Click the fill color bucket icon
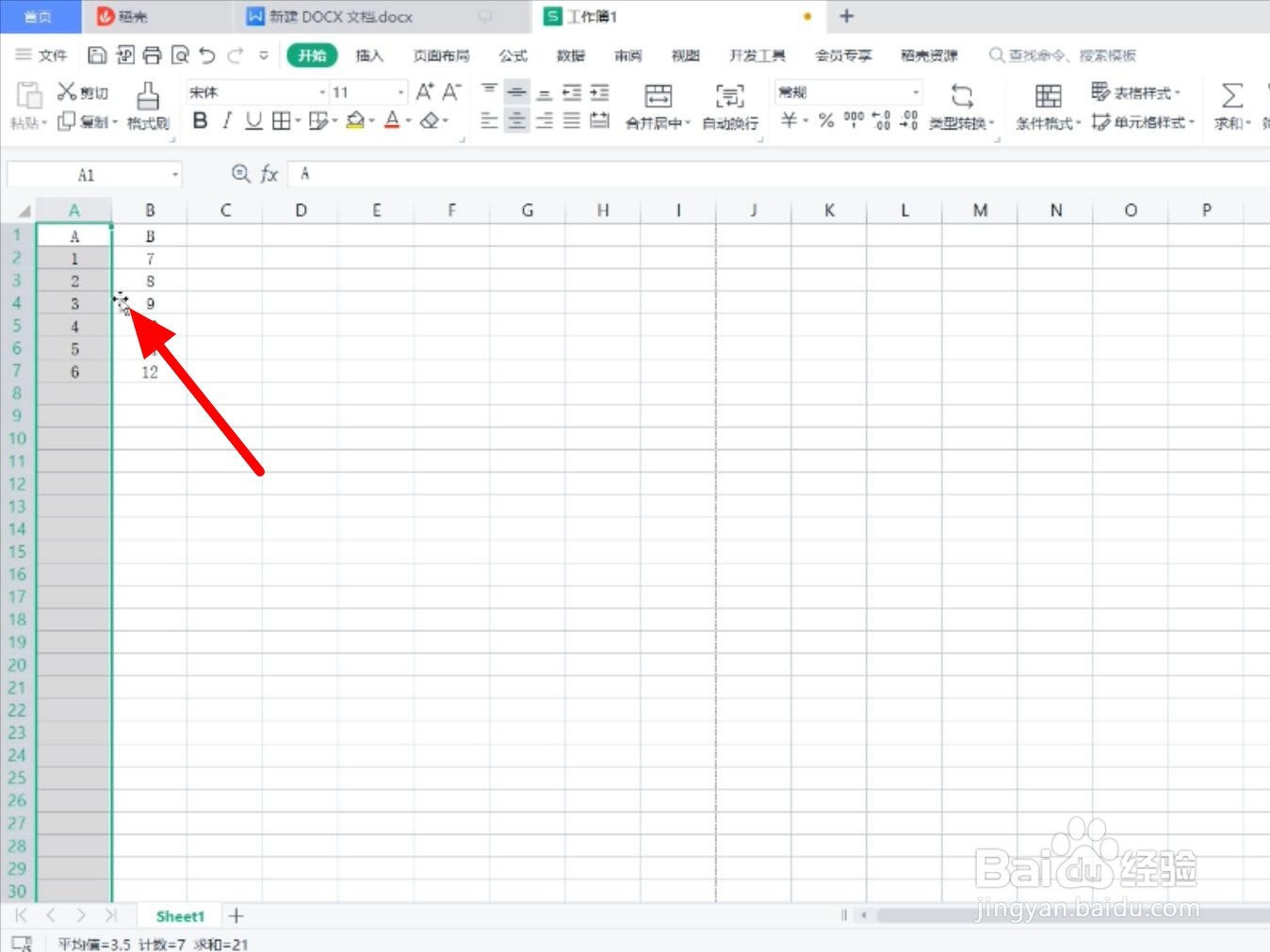The width and height of the screenshot is (1270, 952). (x=355, y=121)
